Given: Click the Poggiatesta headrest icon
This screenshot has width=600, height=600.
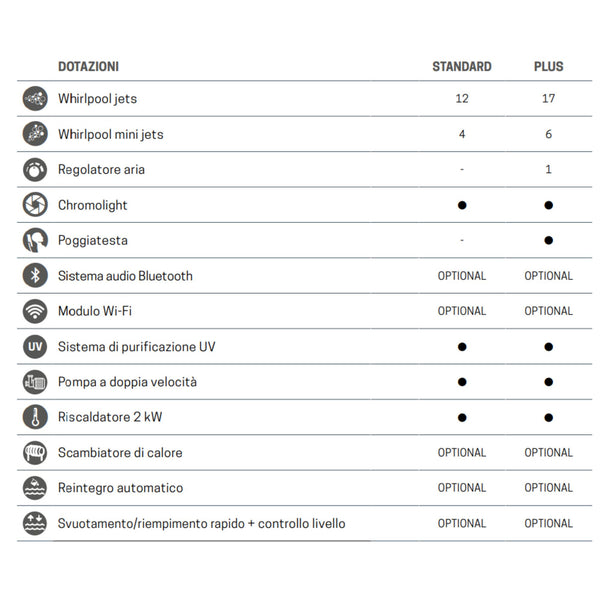Looking at the screenshot, I should pyautogui.click(x=35, y=240).
